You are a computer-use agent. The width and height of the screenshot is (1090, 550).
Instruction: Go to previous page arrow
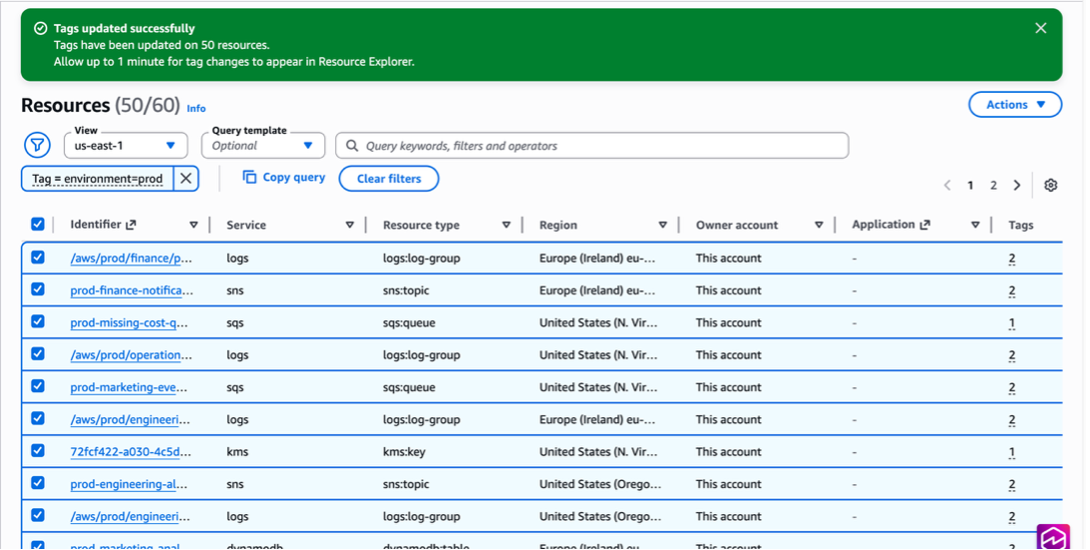click(x=947, y=185)
